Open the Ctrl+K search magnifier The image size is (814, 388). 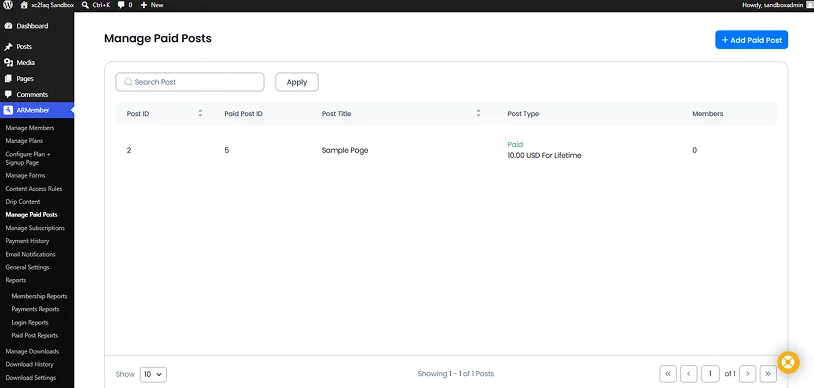[85, 5]
